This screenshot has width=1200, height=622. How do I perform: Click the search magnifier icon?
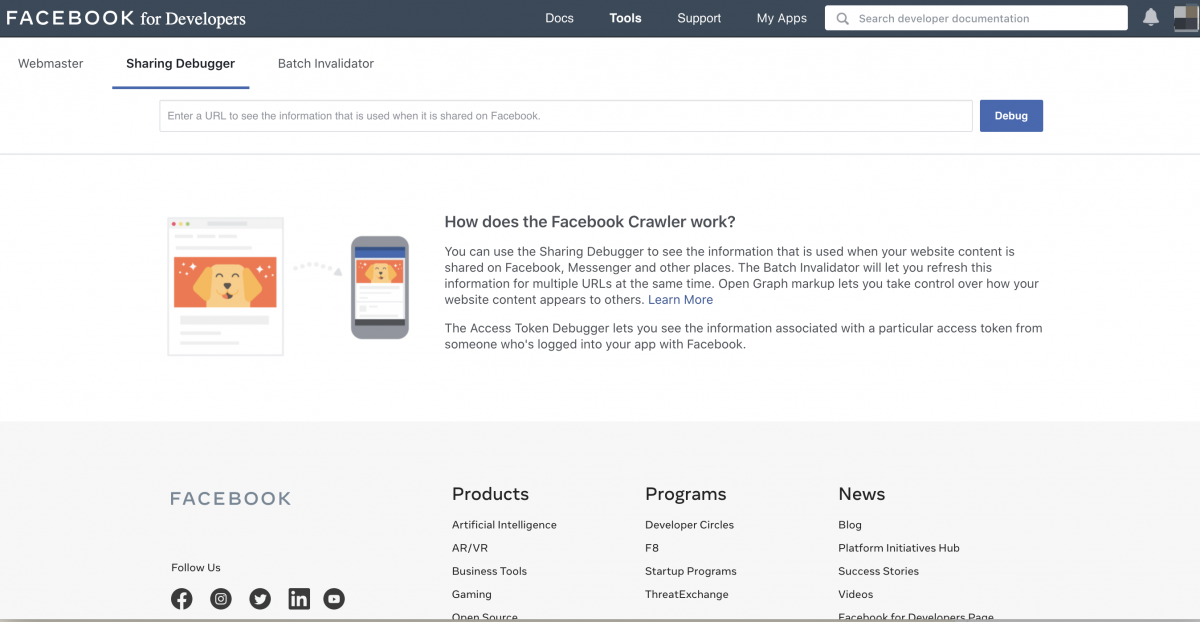coord(841,18)
